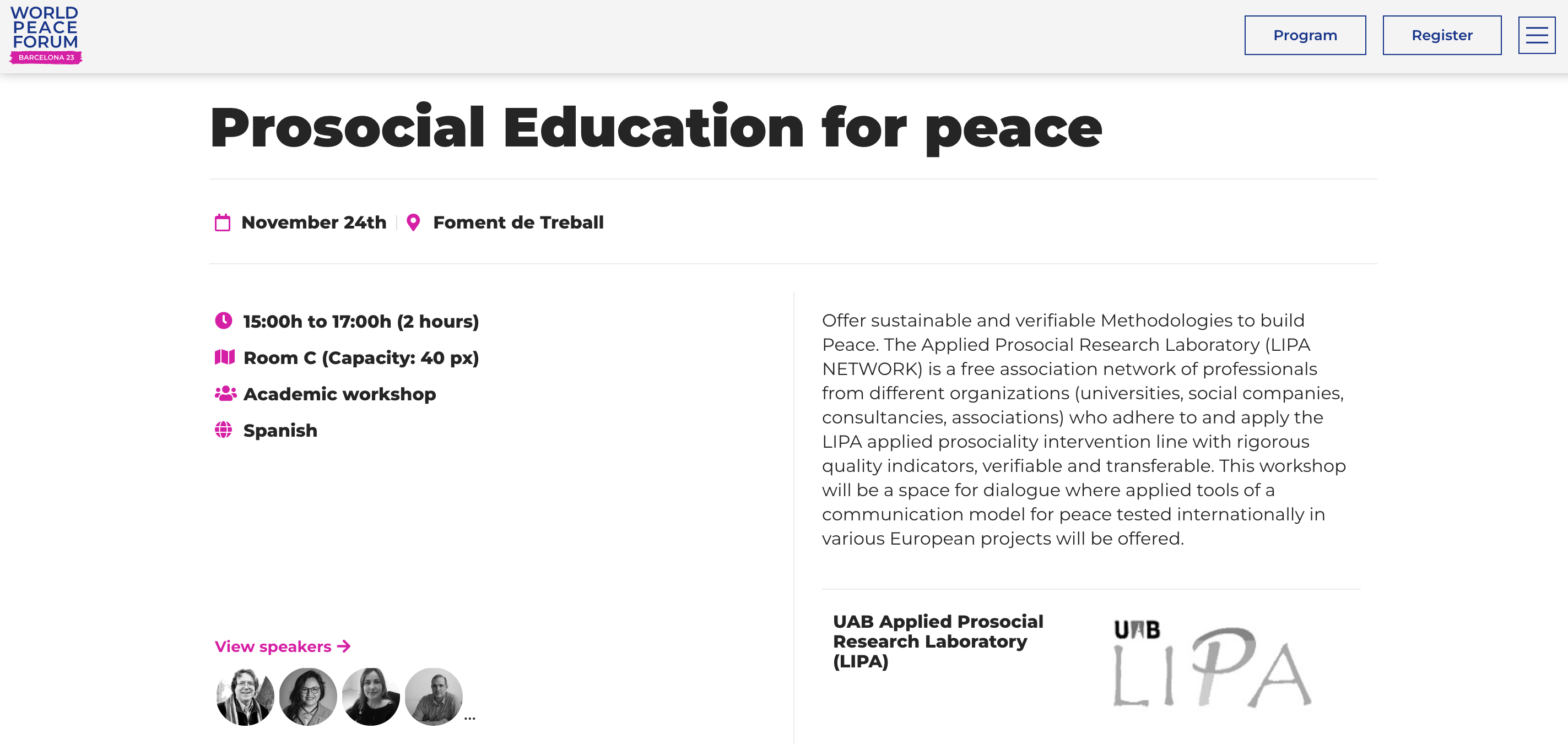
Task: Click the arrow next to View speakers
Action: [344, 646]
